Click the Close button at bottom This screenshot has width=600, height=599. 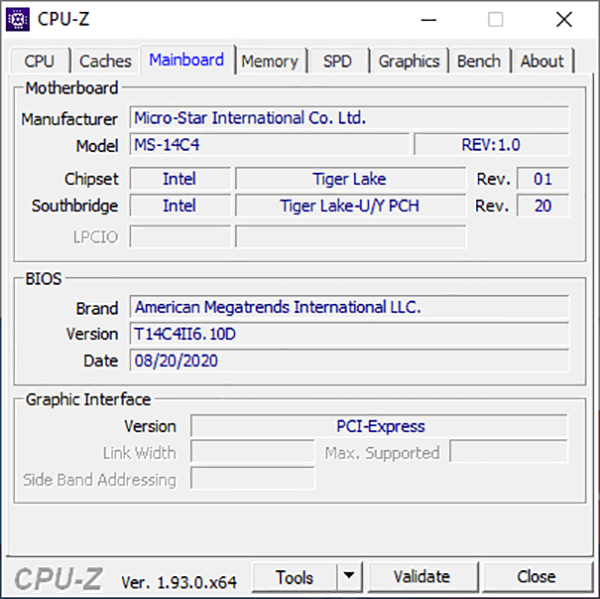coord(536,577)
